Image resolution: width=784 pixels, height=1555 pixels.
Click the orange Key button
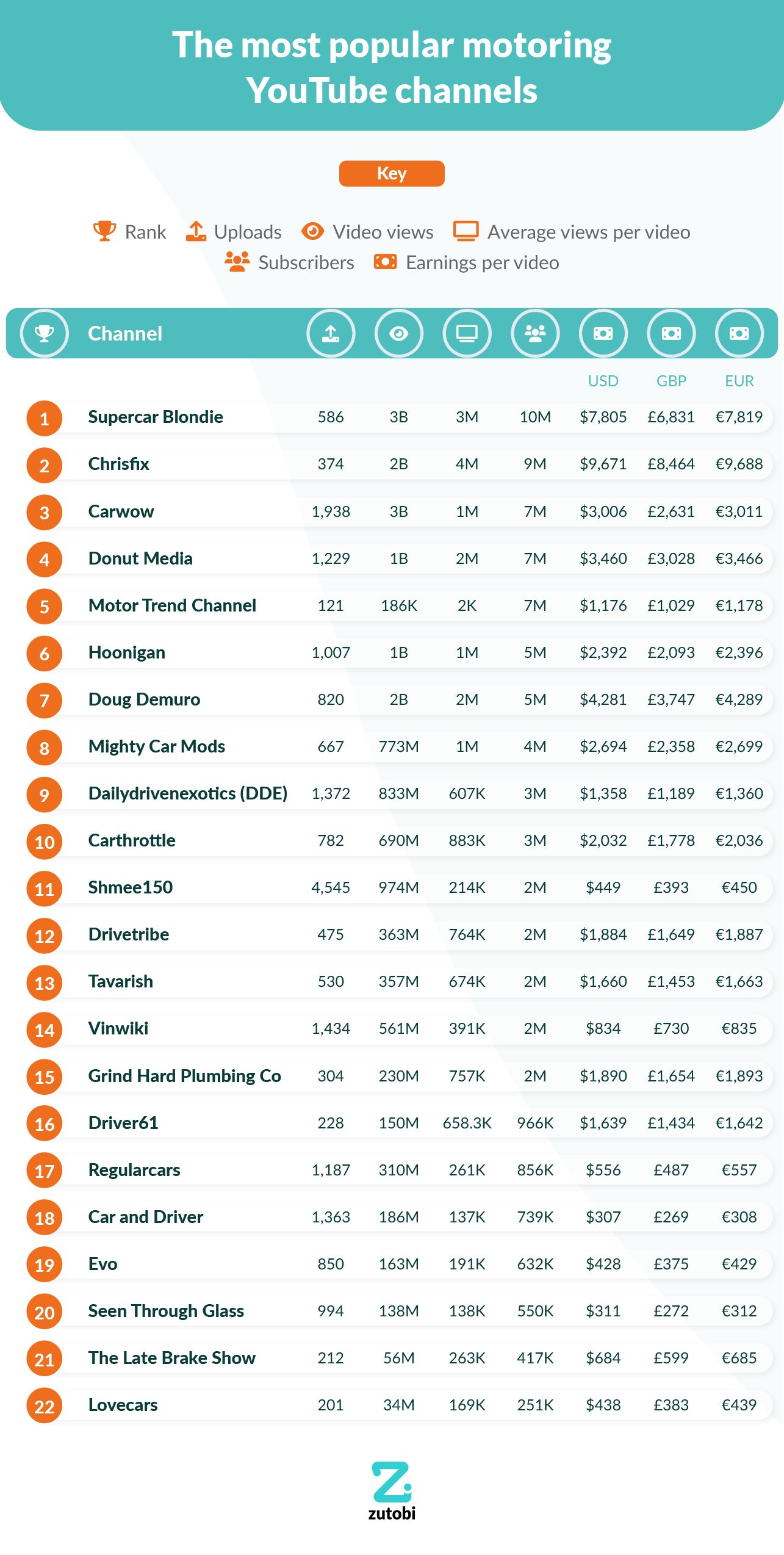point(392,173)
